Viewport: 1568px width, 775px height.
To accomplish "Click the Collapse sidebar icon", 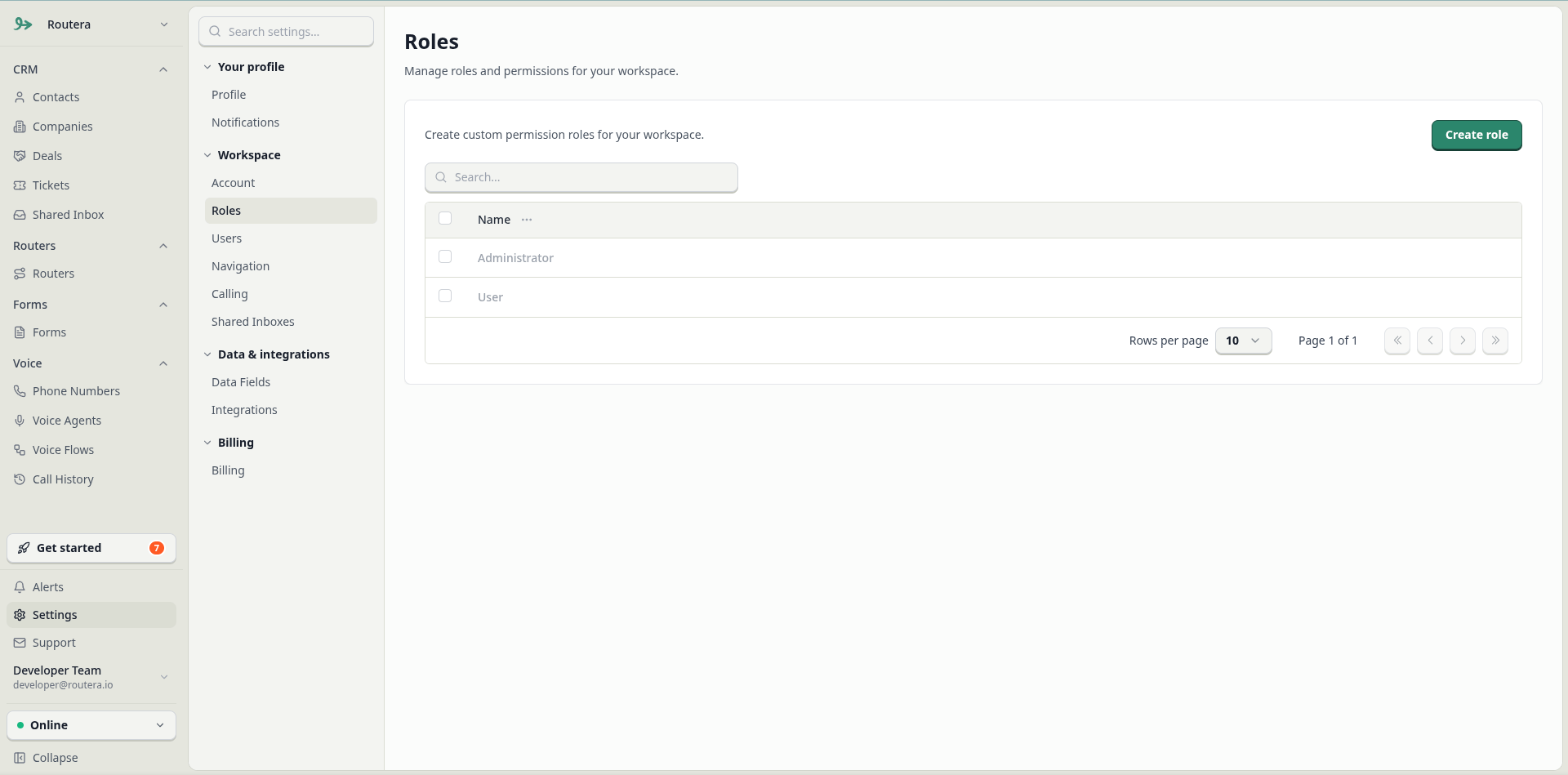I will pyautogui.click(x=20, y=758).
